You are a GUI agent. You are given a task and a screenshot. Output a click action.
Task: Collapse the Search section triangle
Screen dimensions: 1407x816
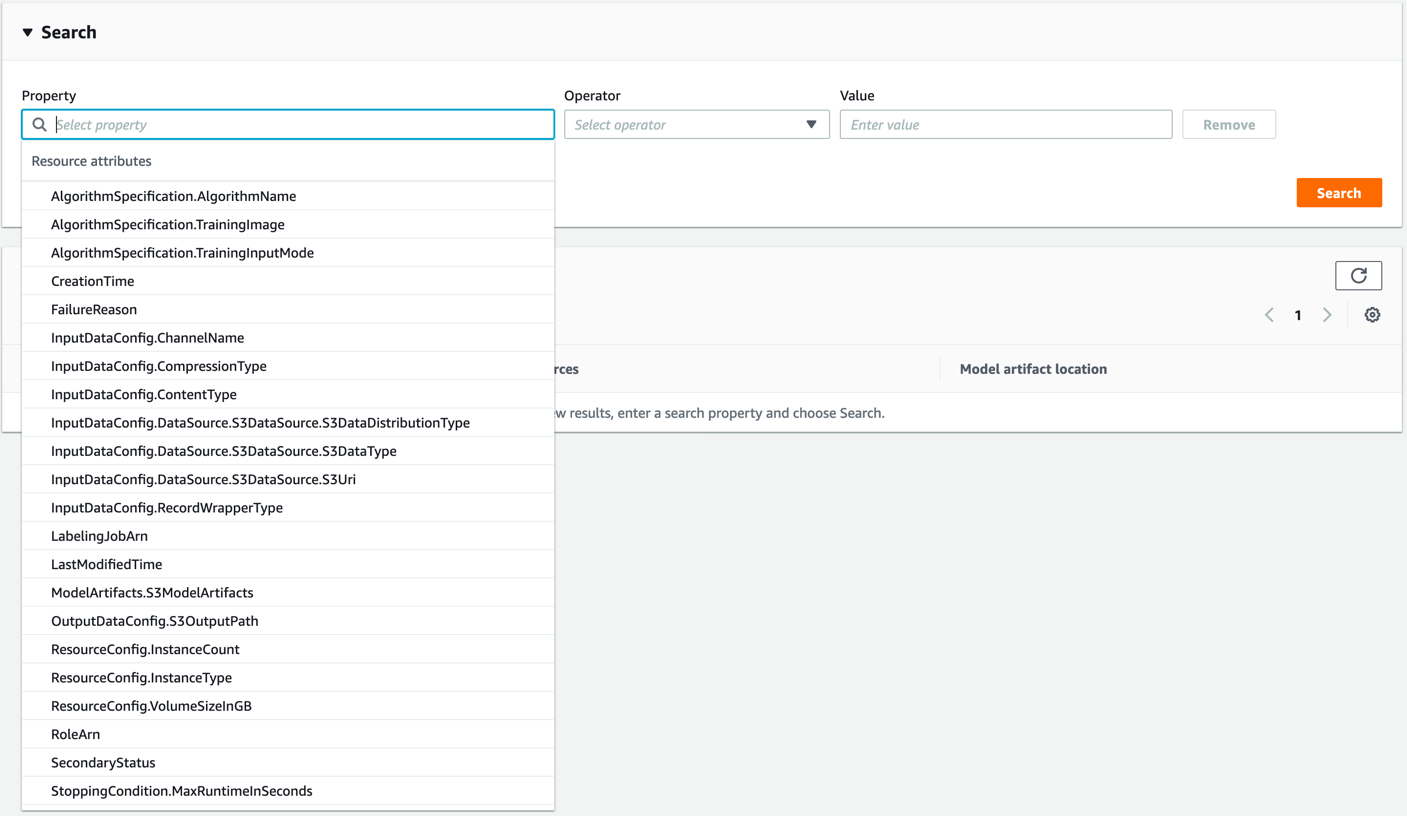28,33
